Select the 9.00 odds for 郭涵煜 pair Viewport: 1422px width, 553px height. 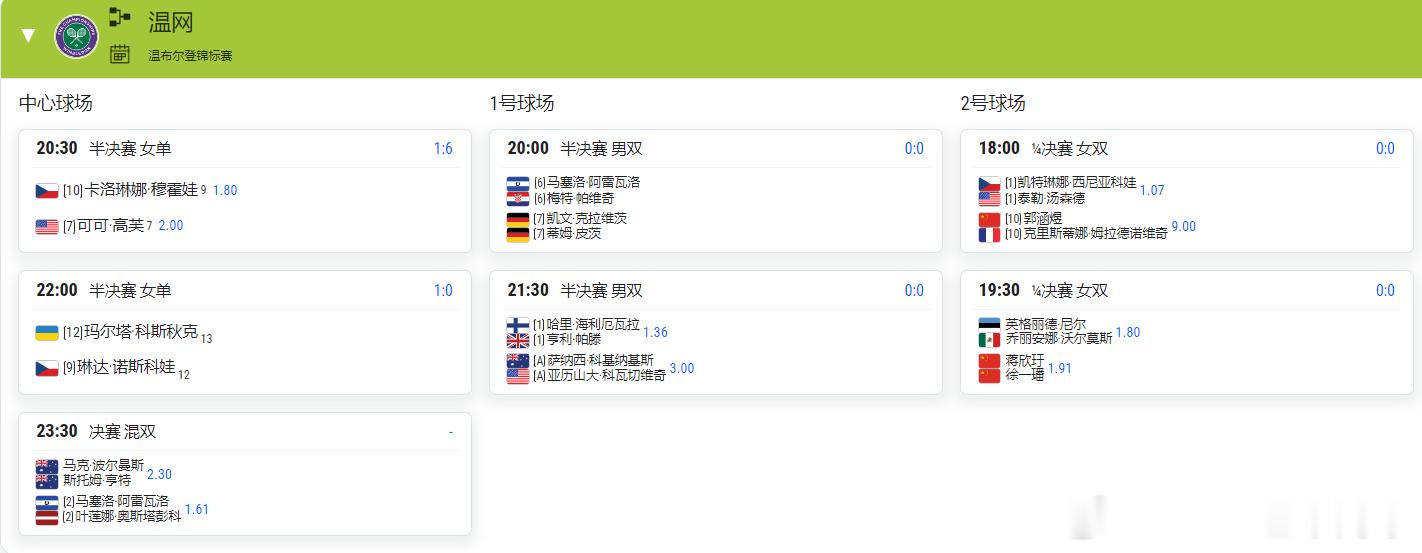coord(1184,227)
